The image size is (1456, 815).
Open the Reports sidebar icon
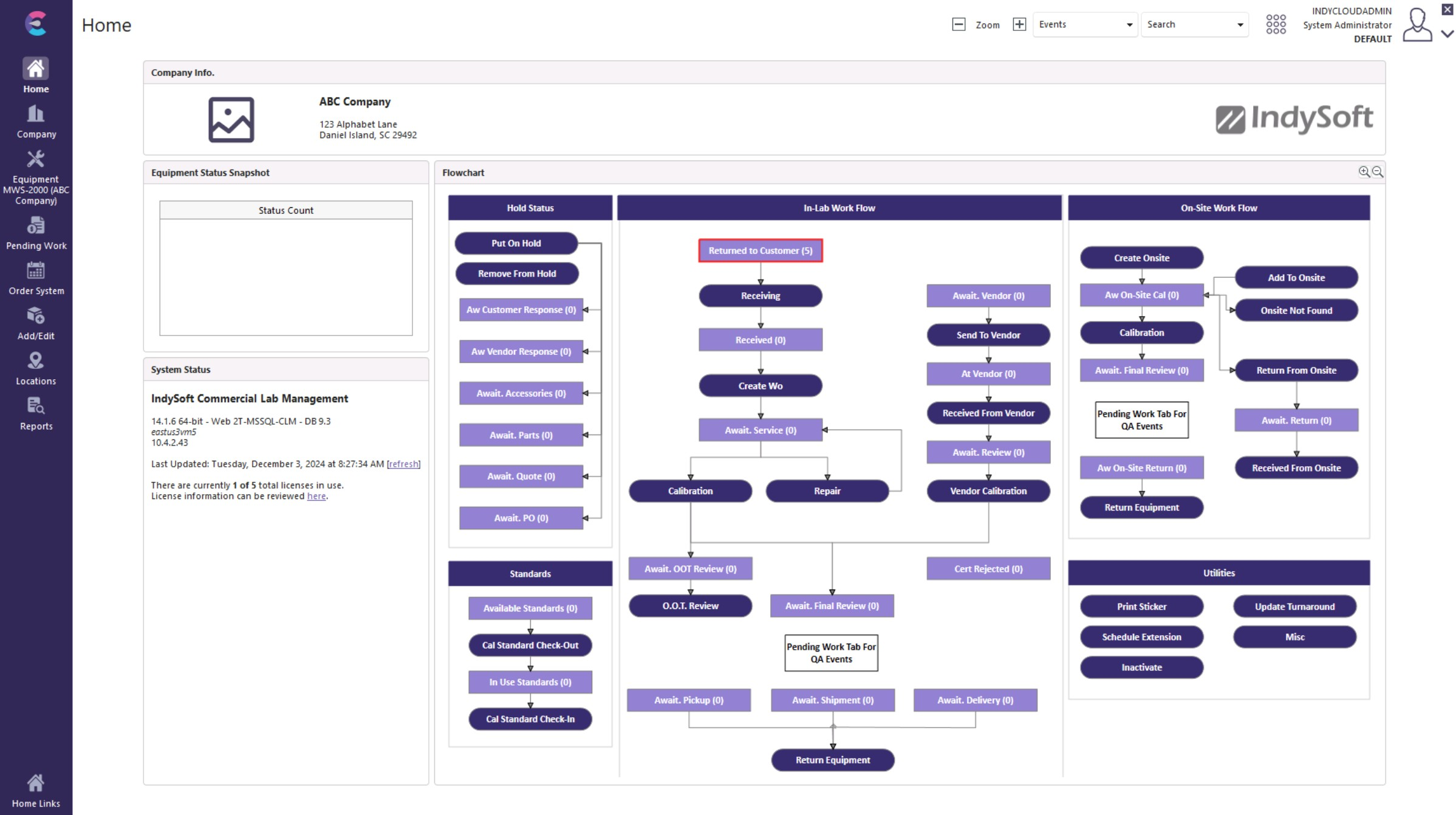click(x=36, y=406)
